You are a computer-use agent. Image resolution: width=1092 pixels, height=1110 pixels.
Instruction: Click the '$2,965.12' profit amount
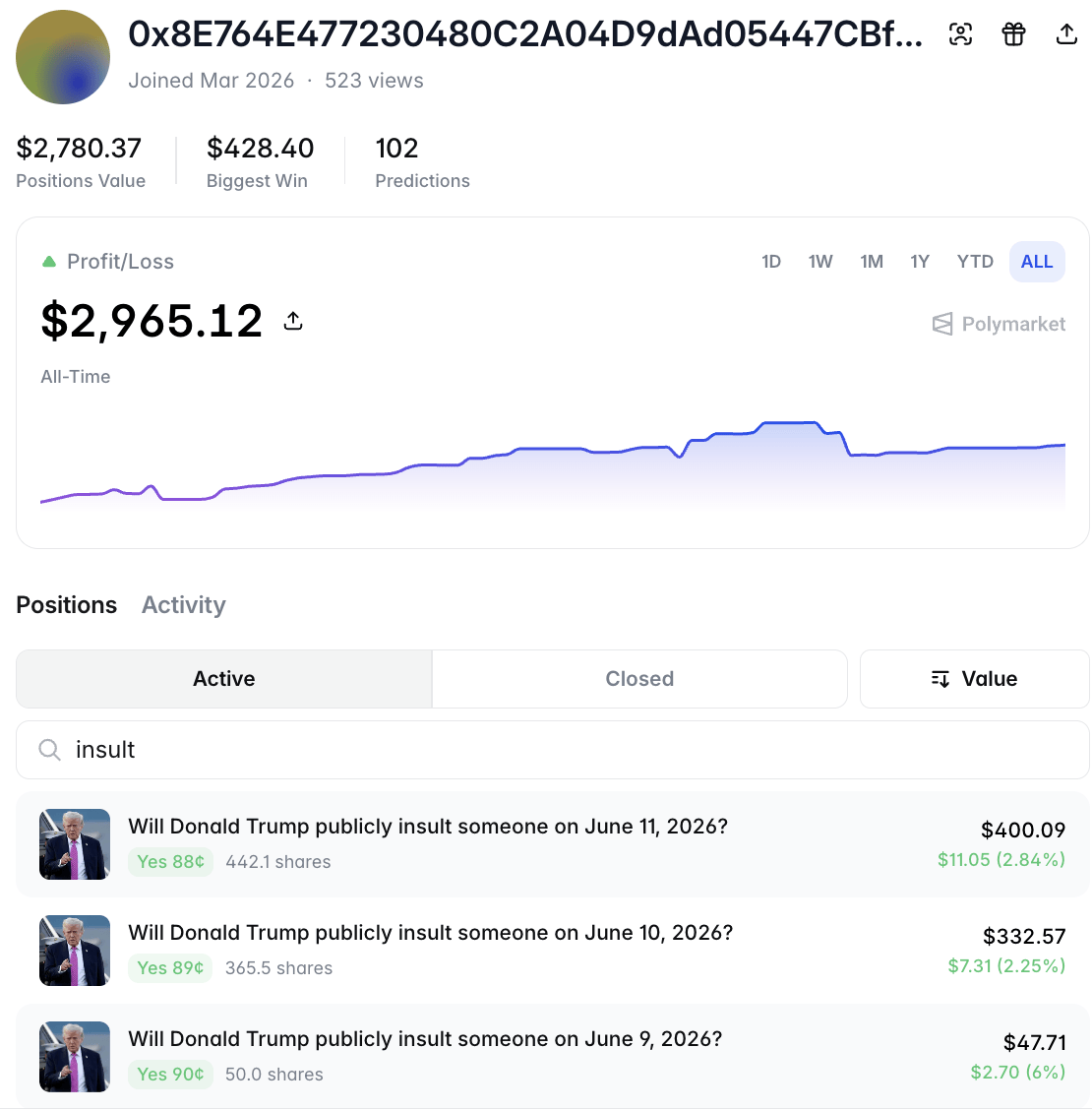152,321
